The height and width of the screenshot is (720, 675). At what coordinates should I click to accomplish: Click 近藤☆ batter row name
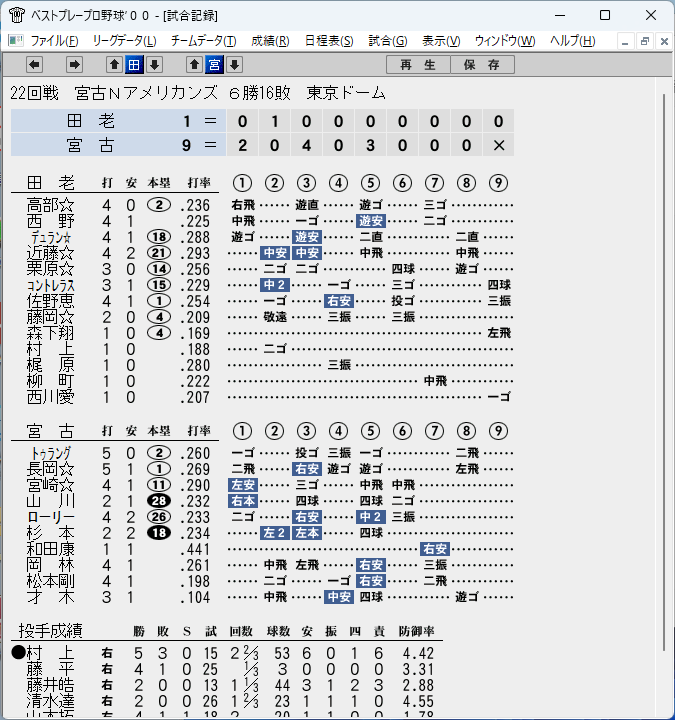pyautogui.click(x=51, y=253)
